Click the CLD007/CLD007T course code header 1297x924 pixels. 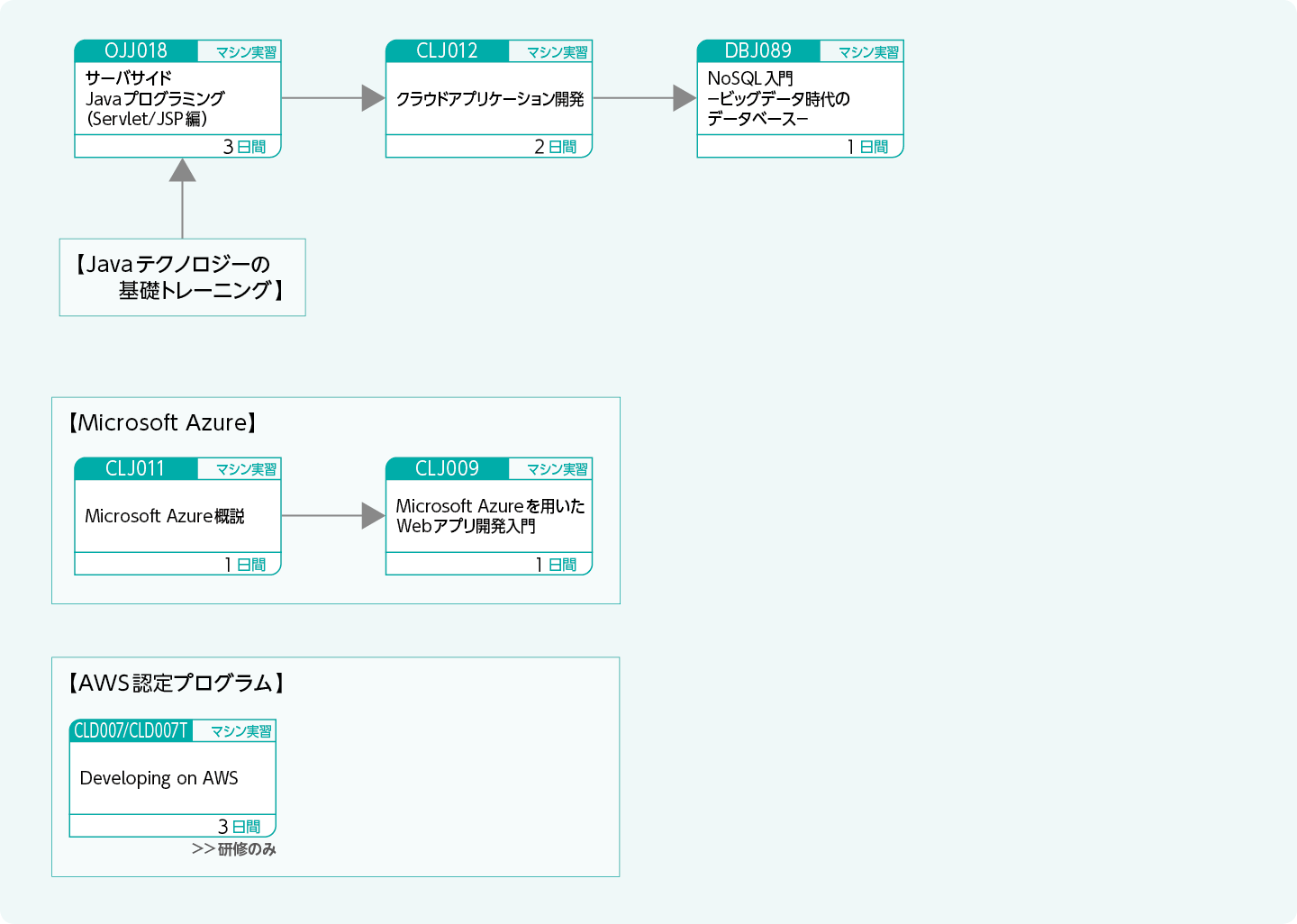tap(131, 730)
